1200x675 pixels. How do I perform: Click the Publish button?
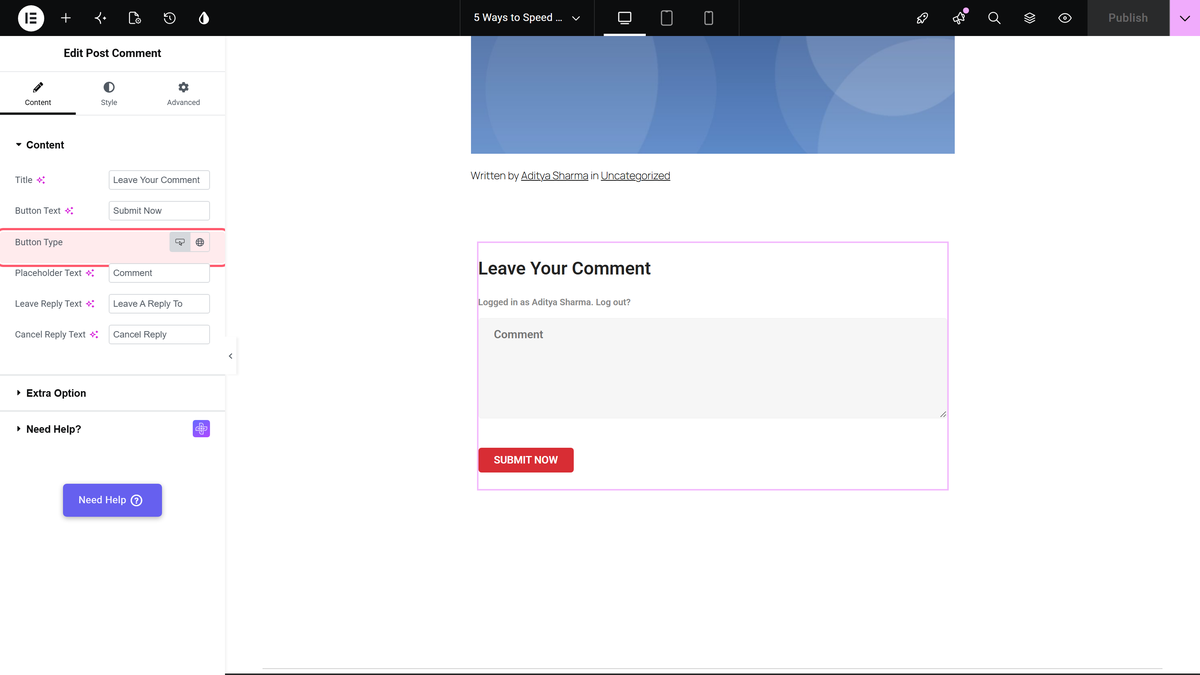click(1128, 18)
